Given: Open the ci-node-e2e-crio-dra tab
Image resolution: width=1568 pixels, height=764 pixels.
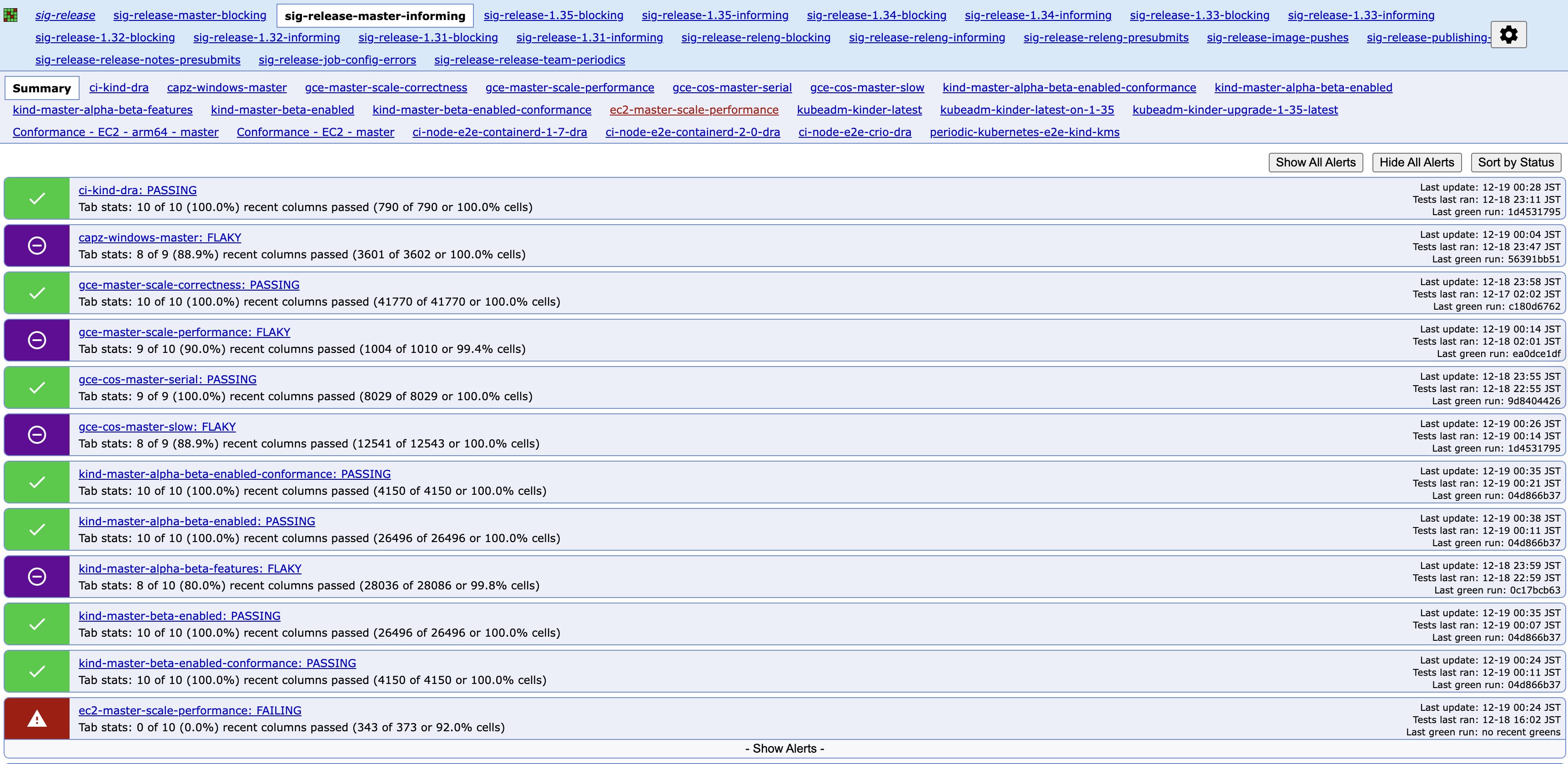Looking at the screenshot, I should point(854,131).
